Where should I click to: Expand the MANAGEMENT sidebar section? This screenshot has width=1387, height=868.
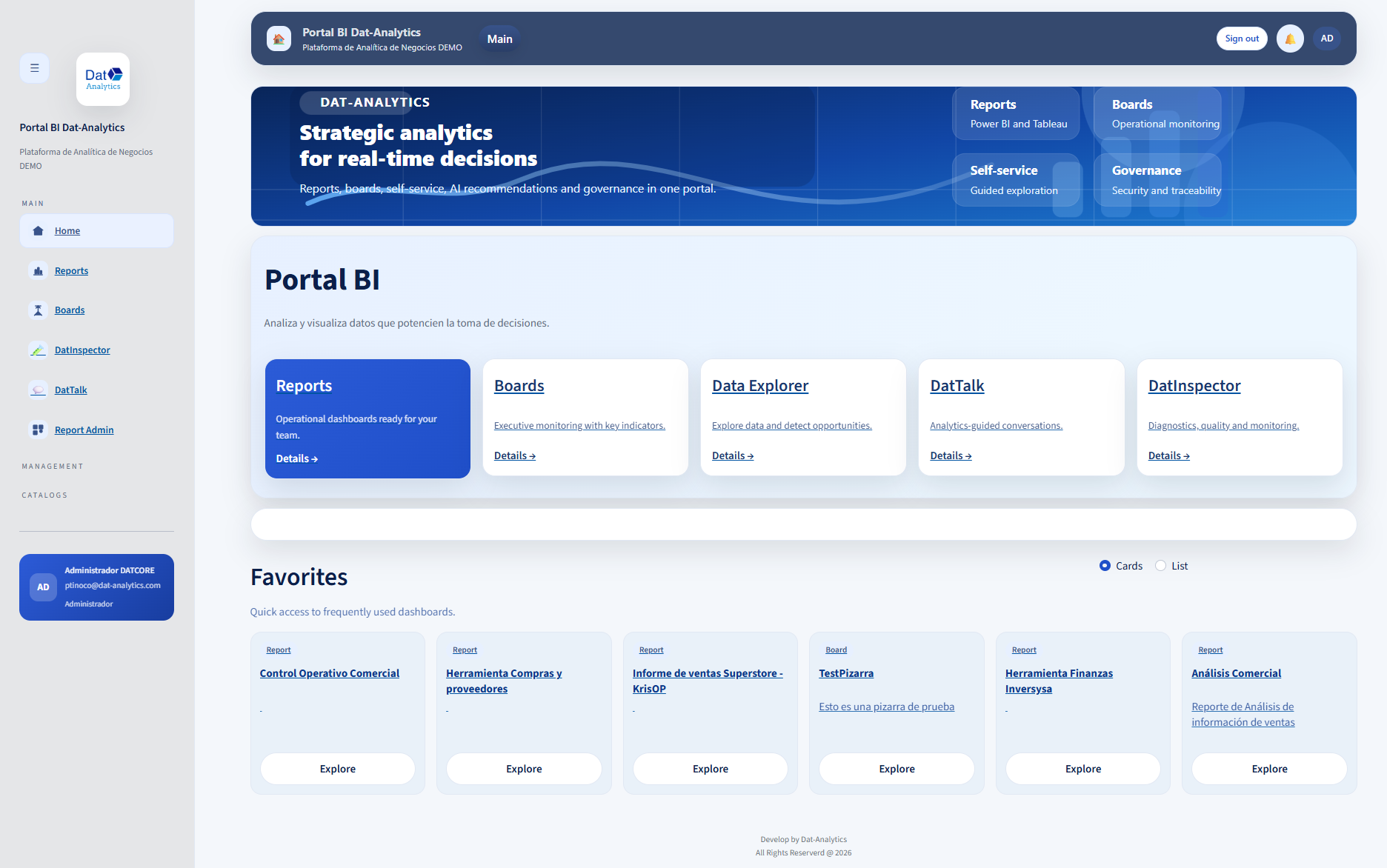pos(53,467)
